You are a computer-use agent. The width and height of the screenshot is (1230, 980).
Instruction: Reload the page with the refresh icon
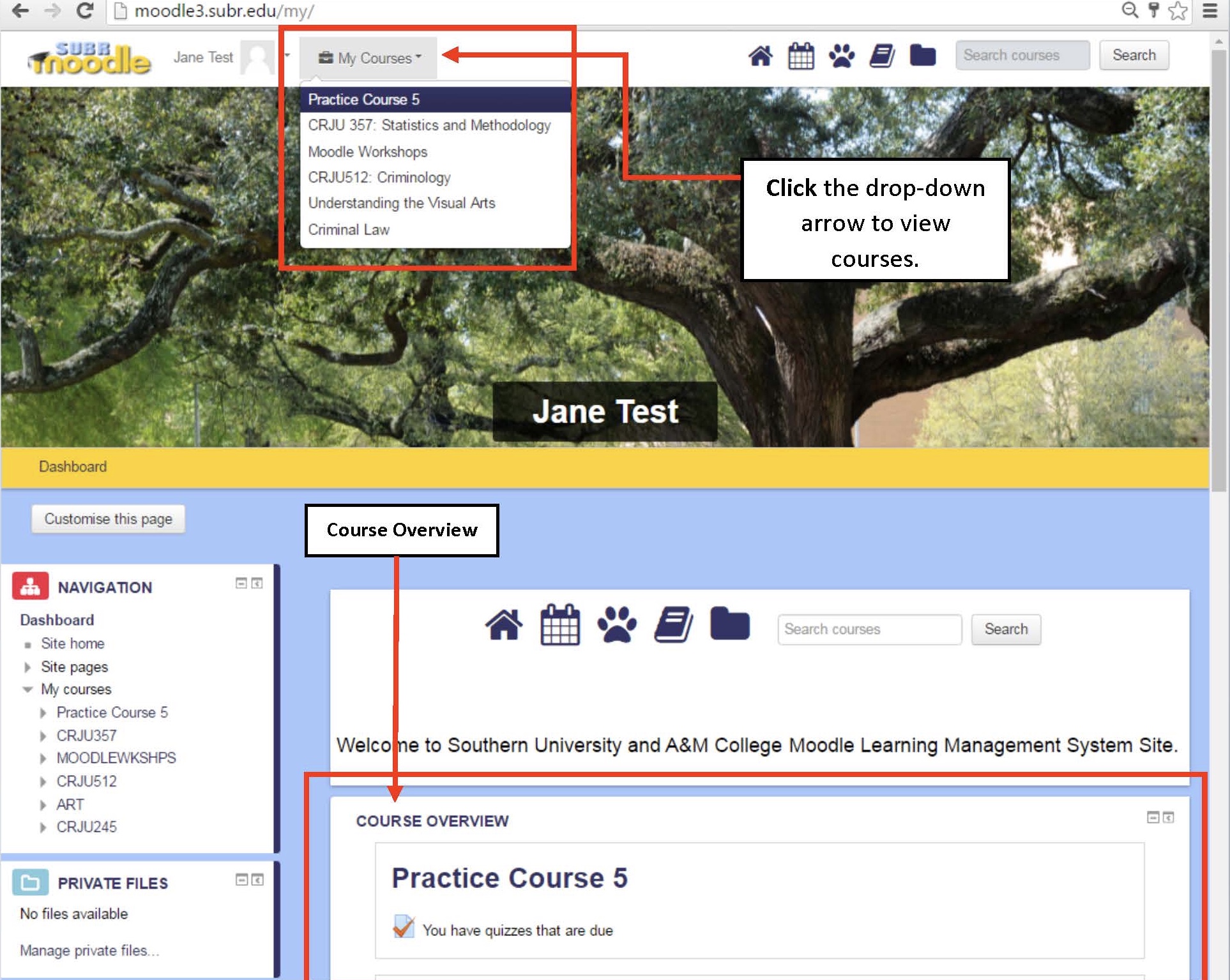click(x=85, y=10)
